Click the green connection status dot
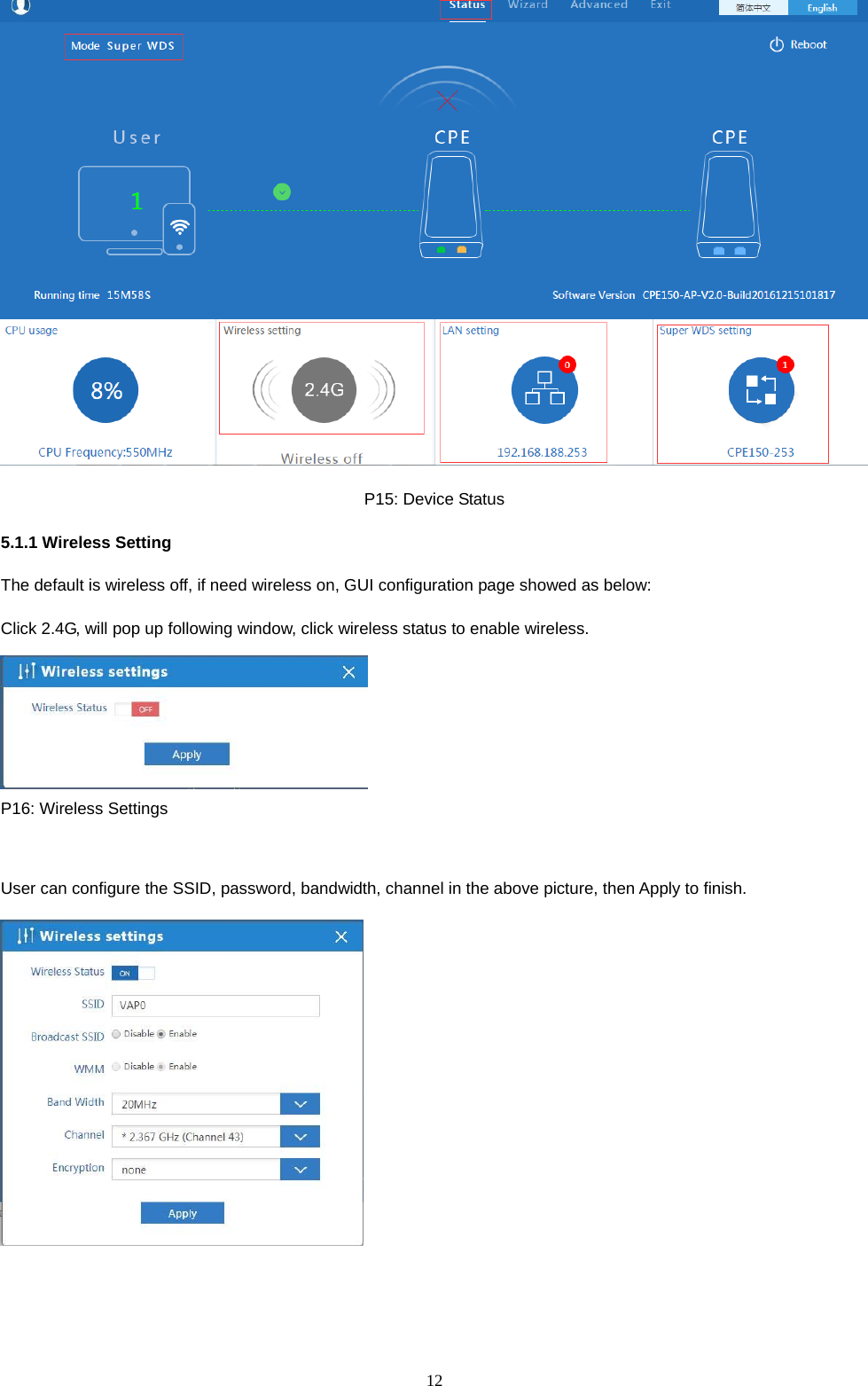Viewport: 868px width, 1386px height. tap(282, 192)
